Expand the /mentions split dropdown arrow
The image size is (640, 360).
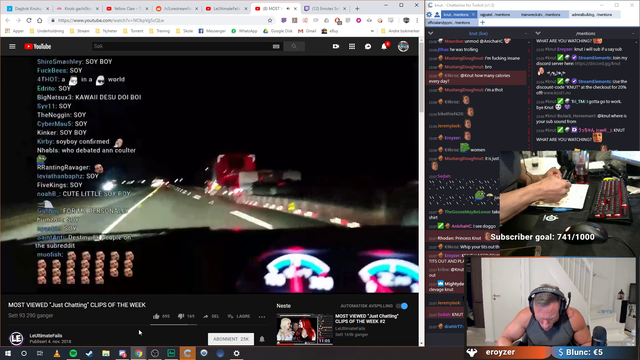pyautogui.click(x=538, y=33)
